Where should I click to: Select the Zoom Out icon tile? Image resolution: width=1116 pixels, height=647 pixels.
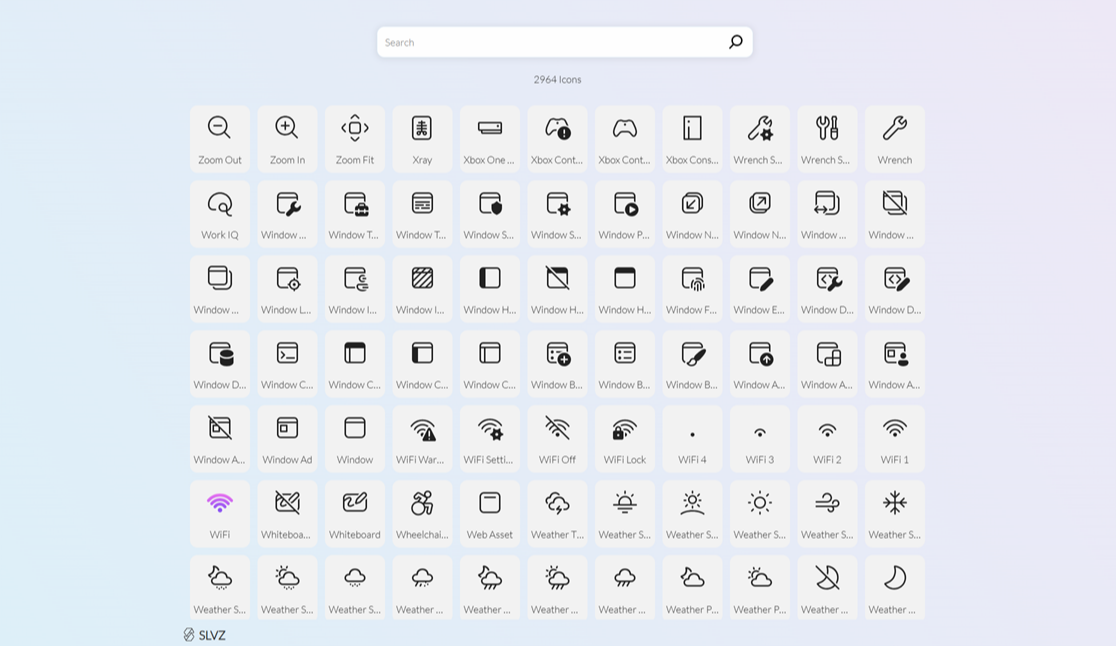coord(220,139)
